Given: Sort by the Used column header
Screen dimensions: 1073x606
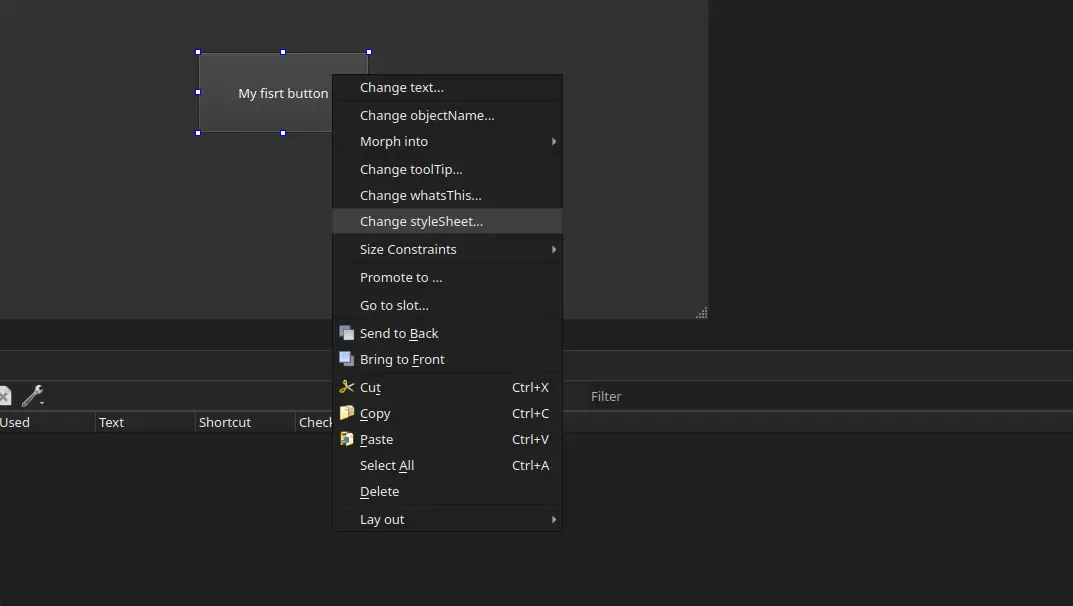Looking at the screenshot, I should (47, 423).
